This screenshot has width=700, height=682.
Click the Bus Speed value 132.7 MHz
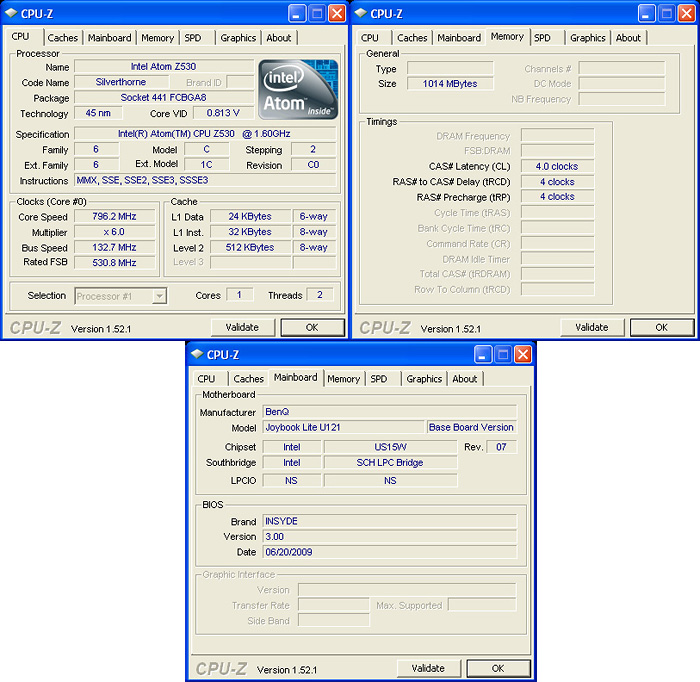click(x=115, y=247)
